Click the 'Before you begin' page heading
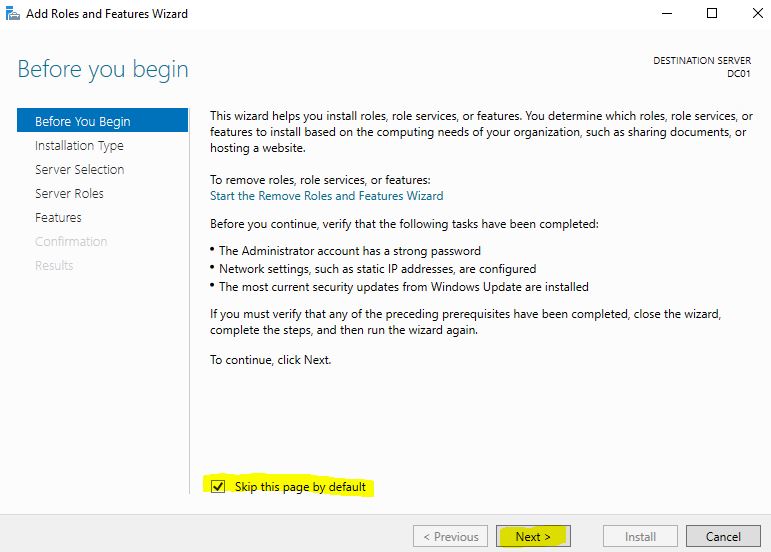Image resolution: width=771 pixels, height=552 pixels. [x=103, y=69]
